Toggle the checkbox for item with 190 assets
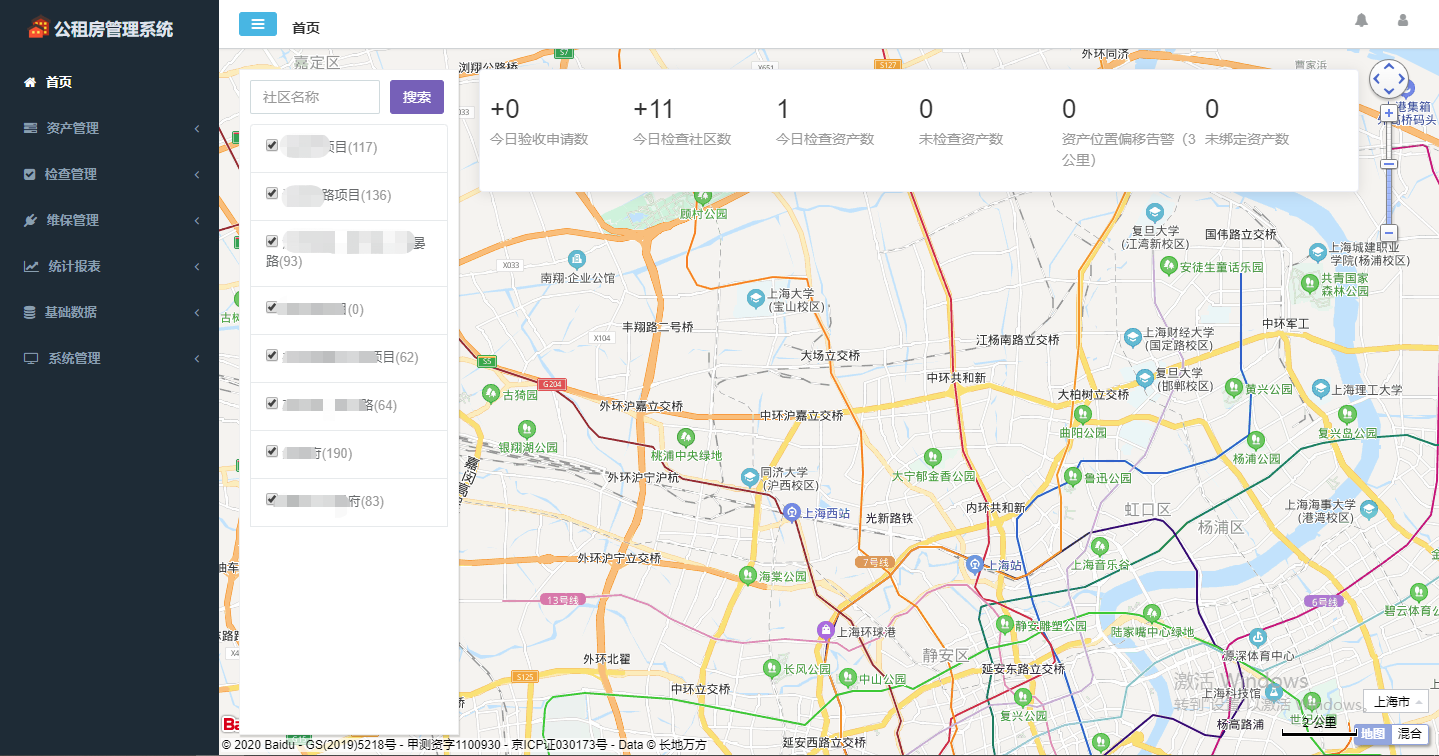Screen dimensions: 1439x756 (272, 452)
